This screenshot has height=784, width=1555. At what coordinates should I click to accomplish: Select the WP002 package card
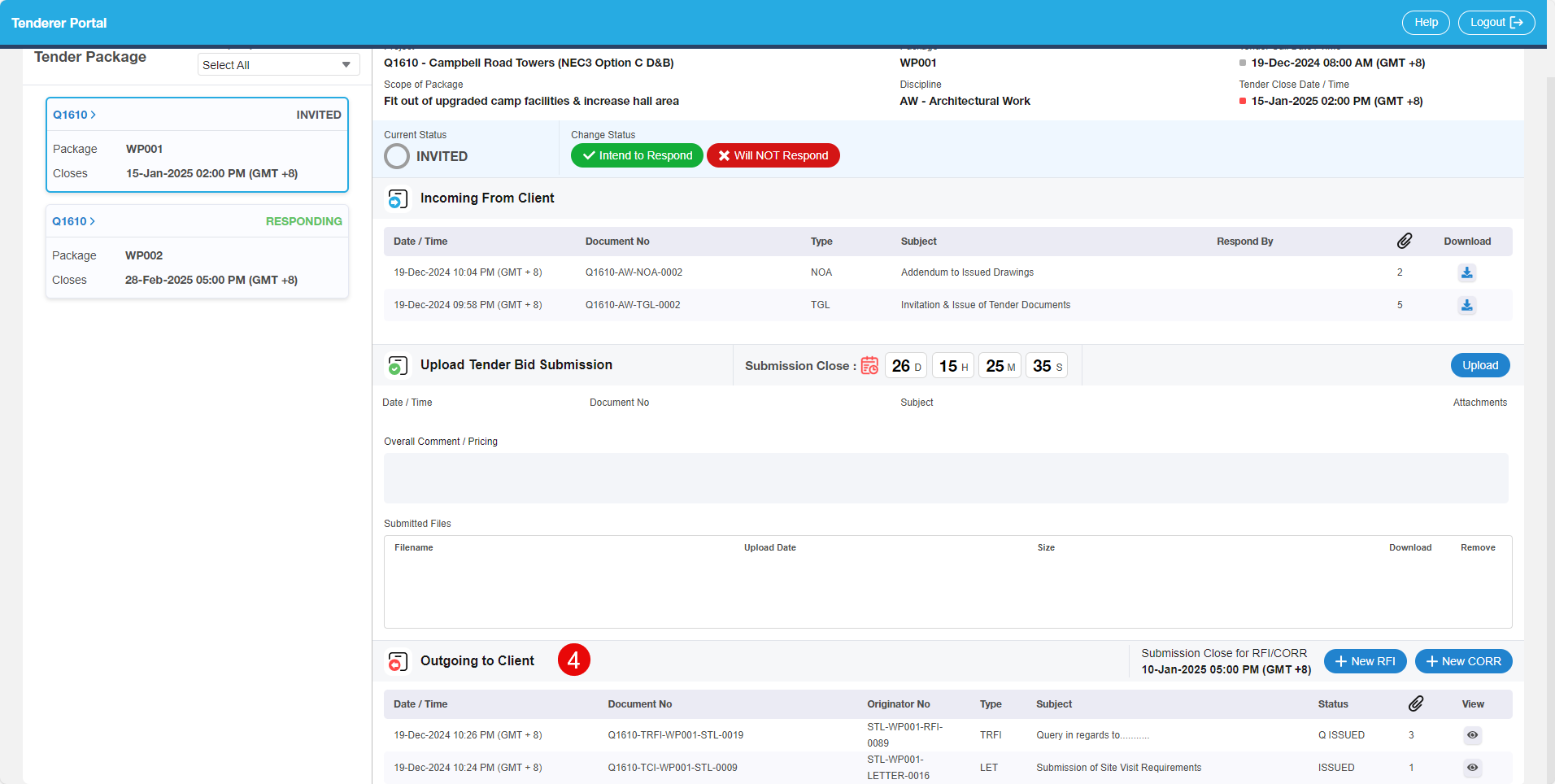coord(197,251)
